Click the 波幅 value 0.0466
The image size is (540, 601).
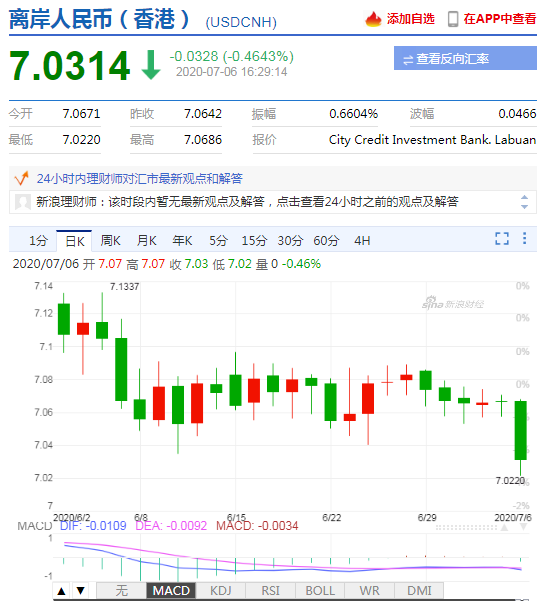[x=517, y=114]
